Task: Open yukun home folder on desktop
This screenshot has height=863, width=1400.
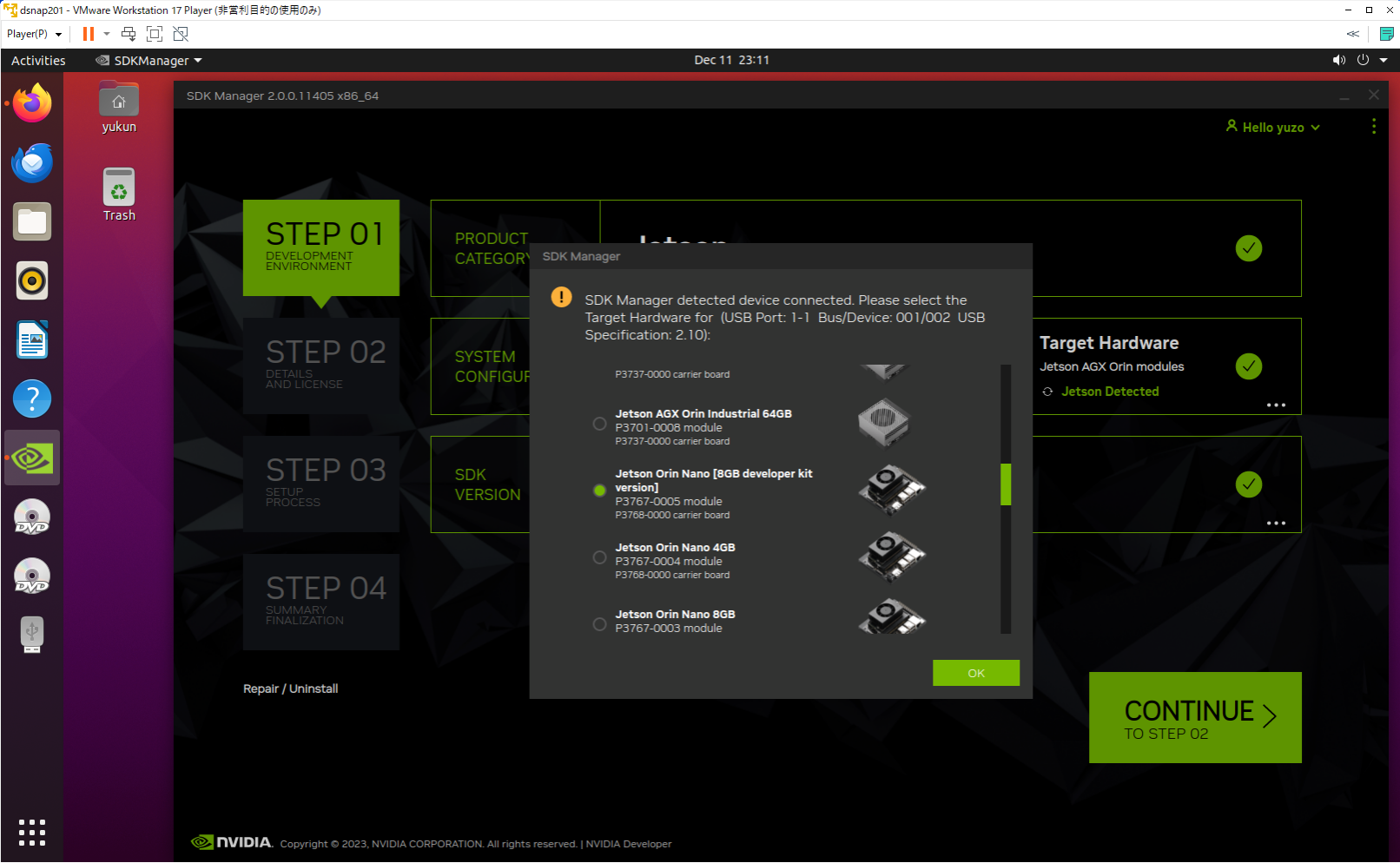Action: (x=119, y=108)
